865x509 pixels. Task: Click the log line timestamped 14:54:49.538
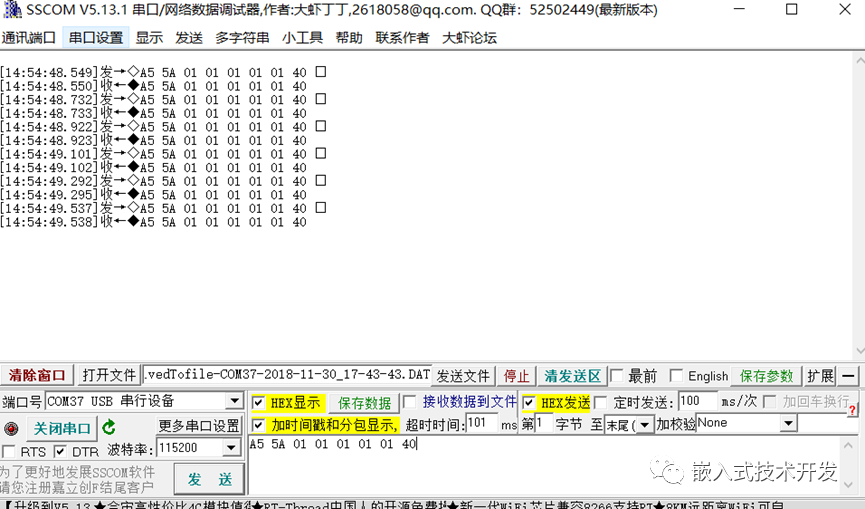(153, 222)
